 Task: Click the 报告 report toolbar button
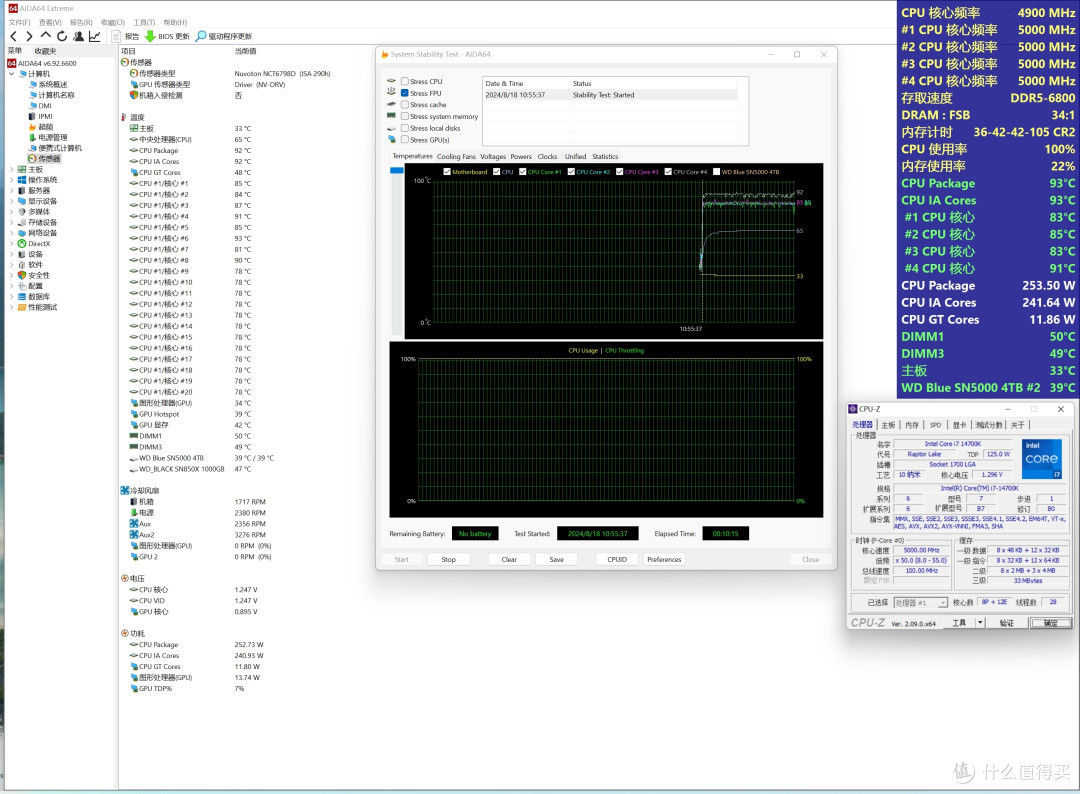point(126,36)
